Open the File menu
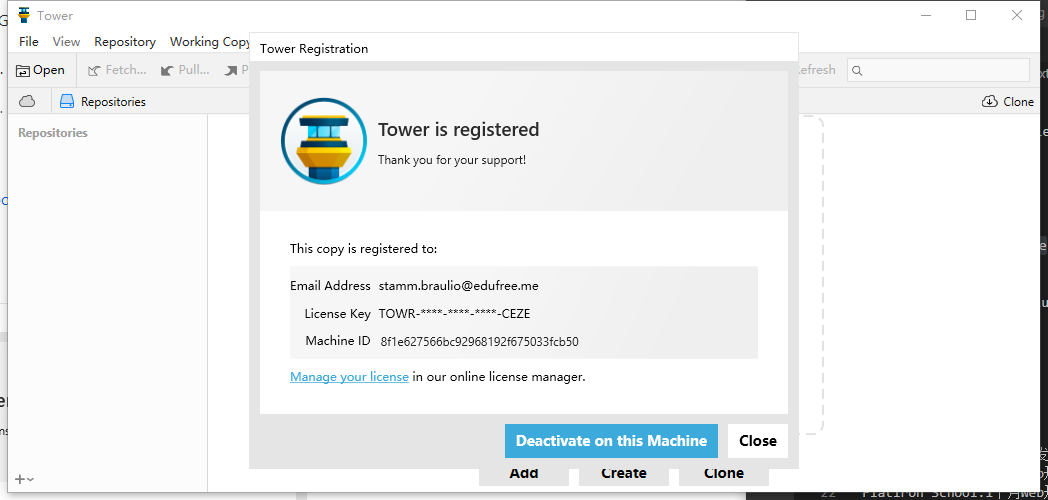 coord(29,41)
